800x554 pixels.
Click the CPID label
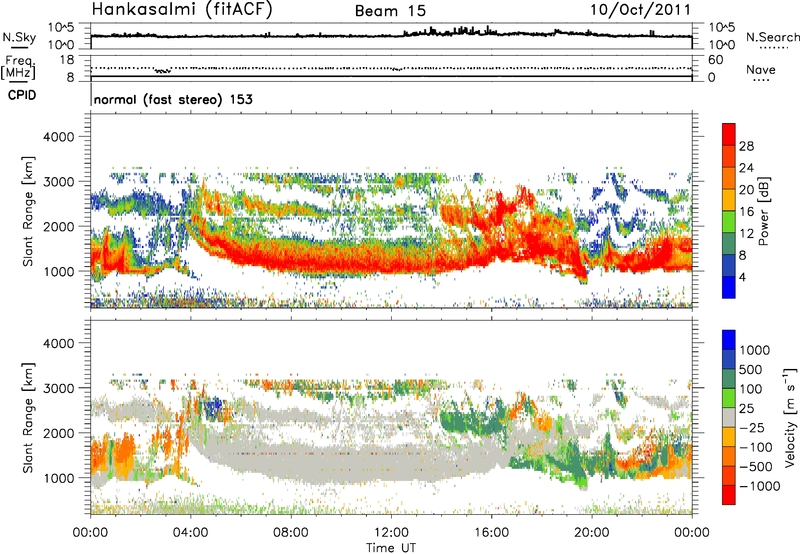[22, 95]
